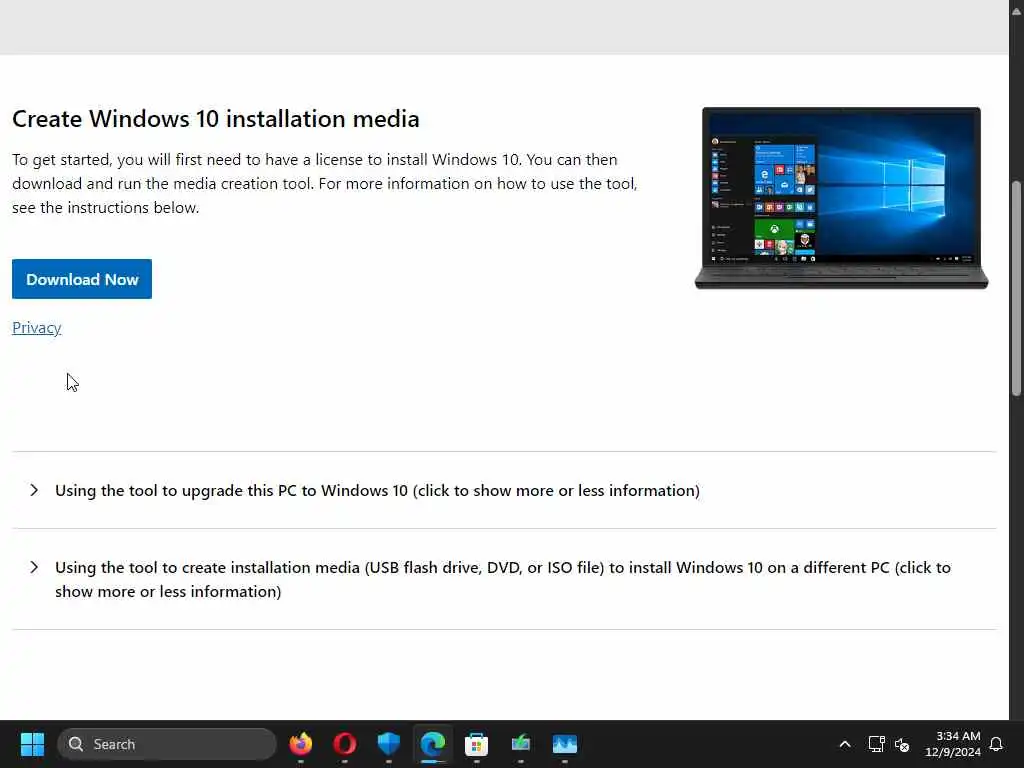The image size is (1024, 768).
Task: Expand the upgrade this PC chevron
Action: pyautogui.click(x=34, y=490)
